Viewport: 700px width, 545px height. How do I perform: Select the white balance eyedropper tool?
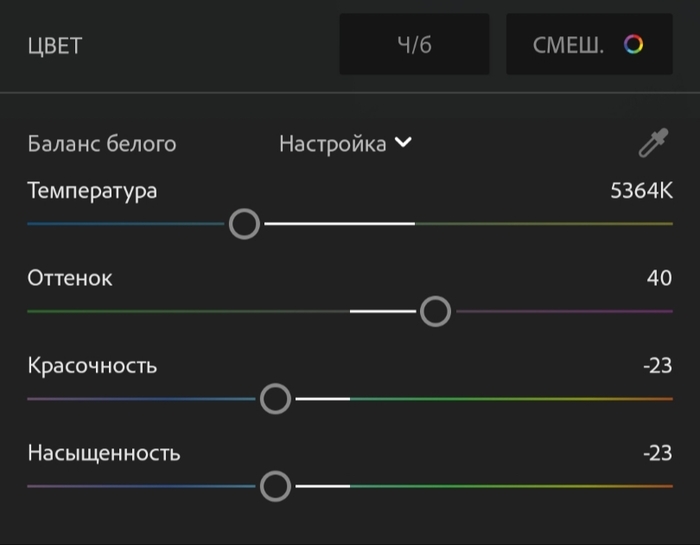(653, 144)
